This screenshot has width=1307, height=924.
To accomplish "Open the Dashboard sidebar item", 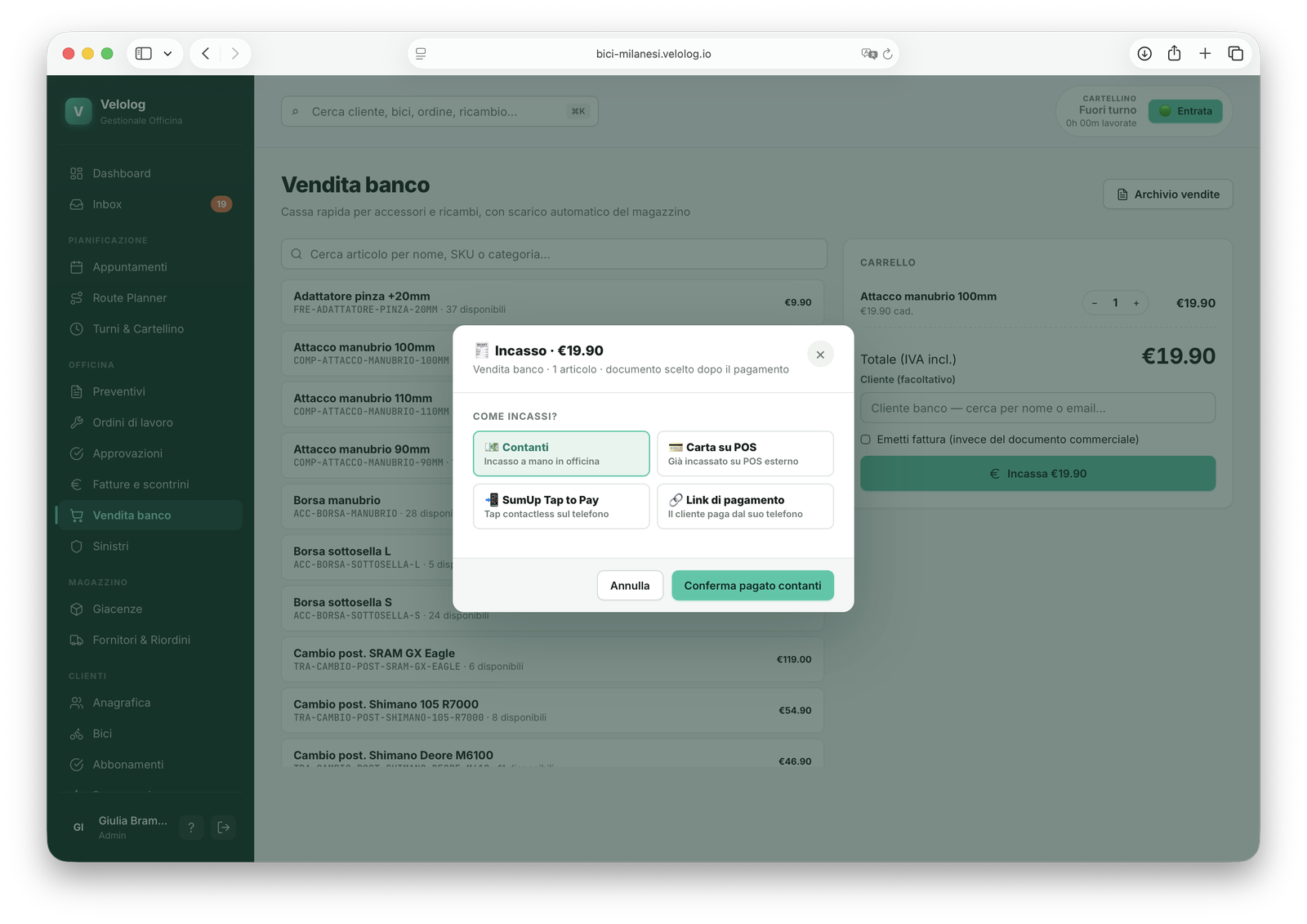I will (149, 173).
